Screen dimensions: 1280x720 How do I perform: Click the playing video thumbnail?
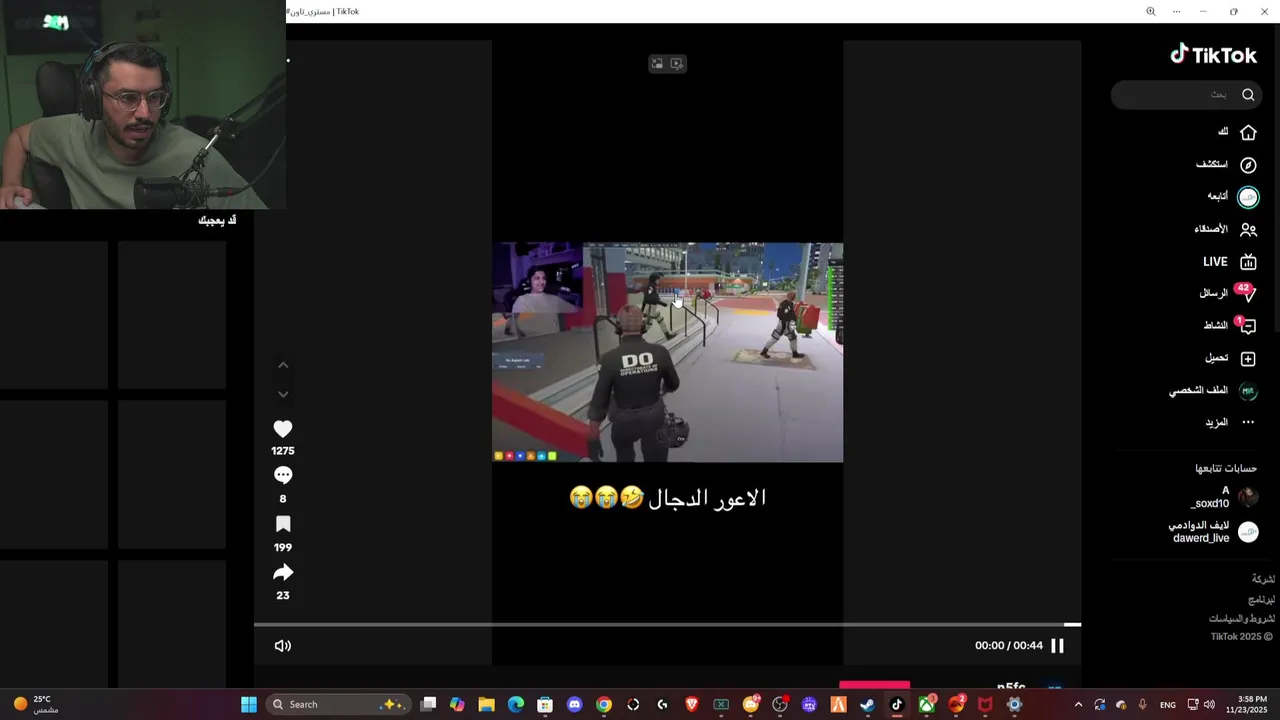tap(667, 352)
